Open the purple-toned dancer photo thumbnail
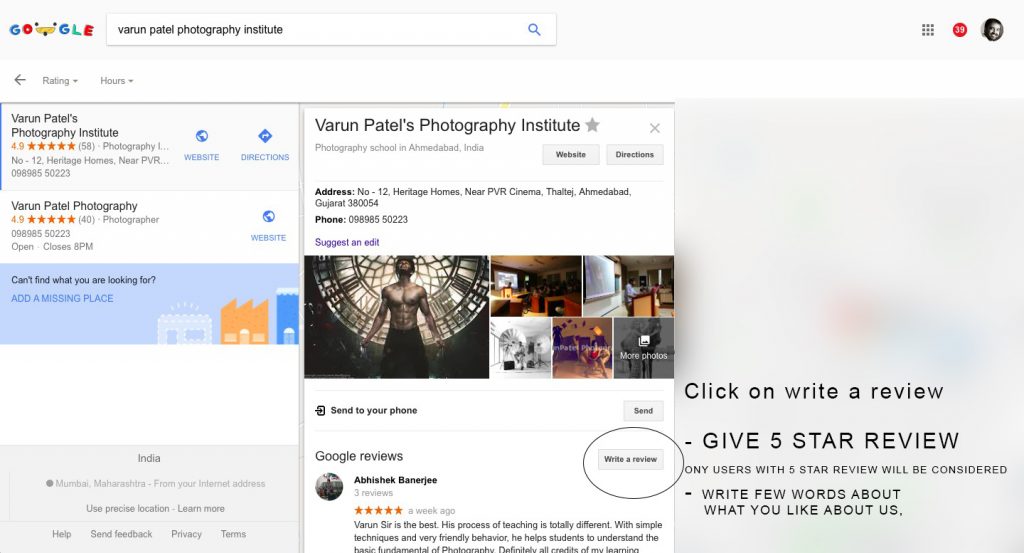The width and height of the screenshot is (1024, 553). point(583,349)
